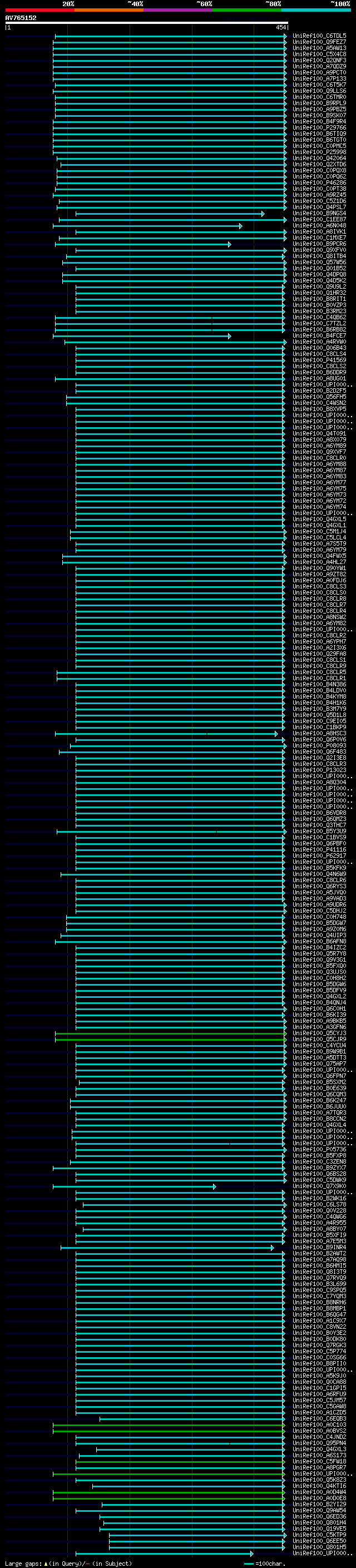The height and width of the screenshot is (1568, 356).
Task: Click the alignment bar for UniRef100_B9NGS4
Action: (x=170, y=214)
